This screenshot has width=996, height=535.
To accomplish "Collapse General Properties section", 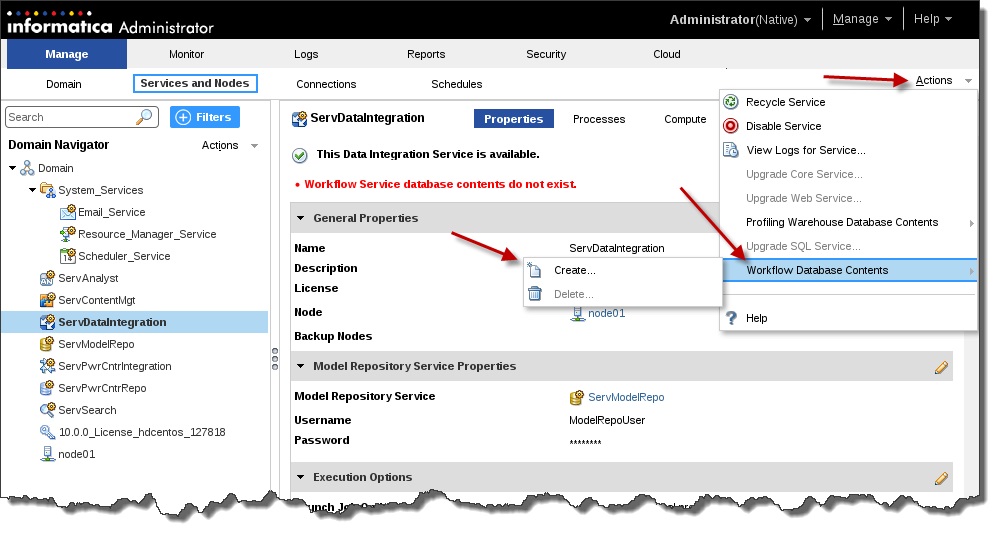I will [x=301, y=218].
